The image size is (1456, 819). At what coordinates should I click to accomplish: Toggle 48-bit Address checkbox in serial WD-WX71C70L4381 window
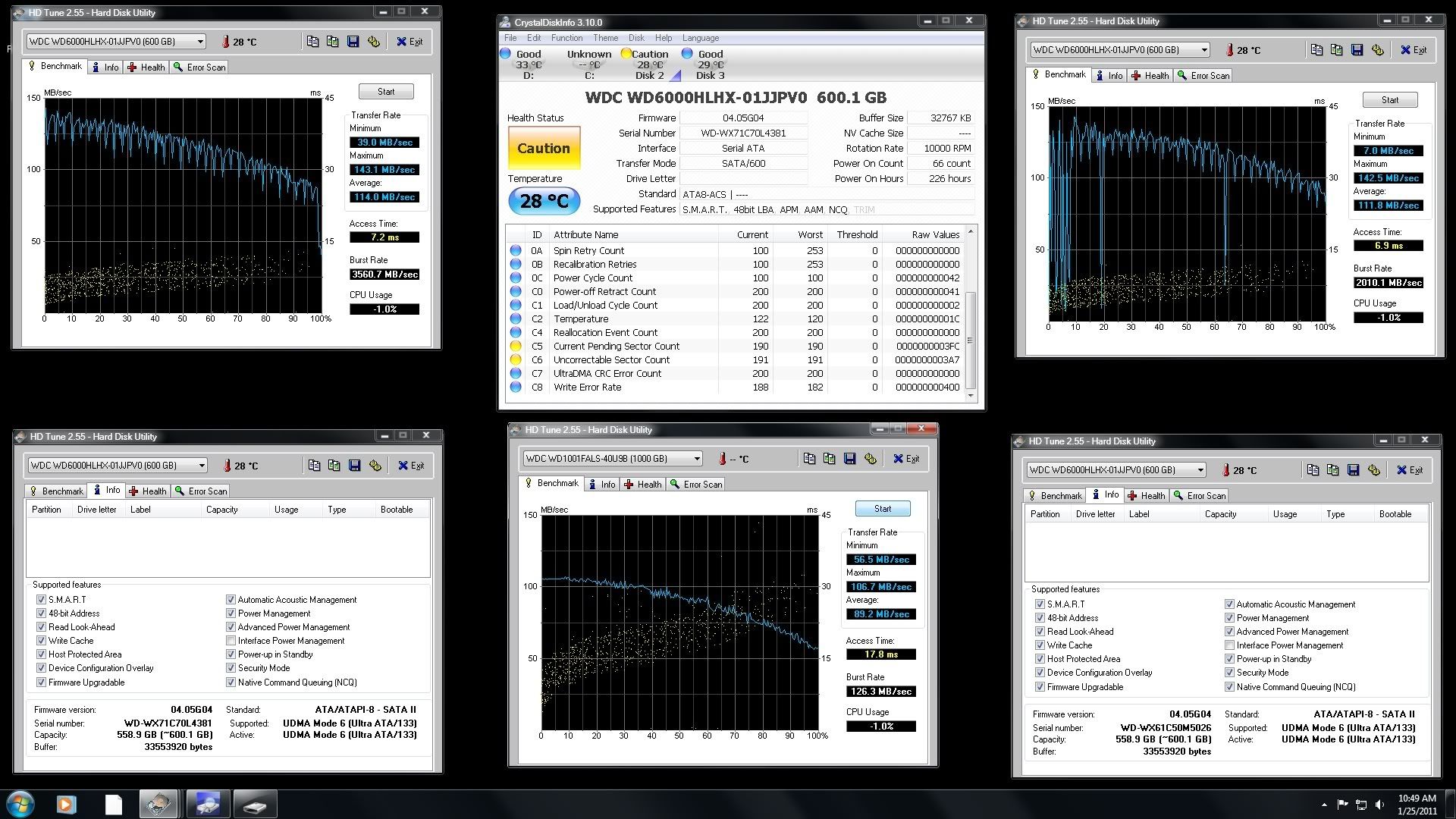(42, 613)
